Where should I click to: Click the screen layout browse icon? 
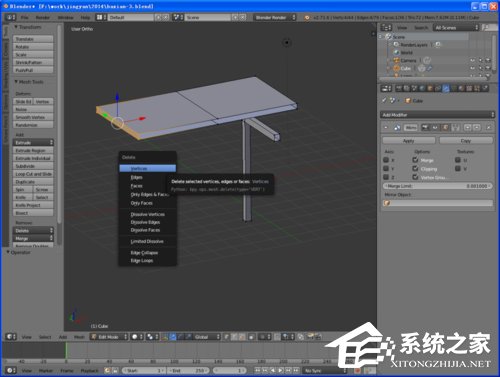(101, 17)
